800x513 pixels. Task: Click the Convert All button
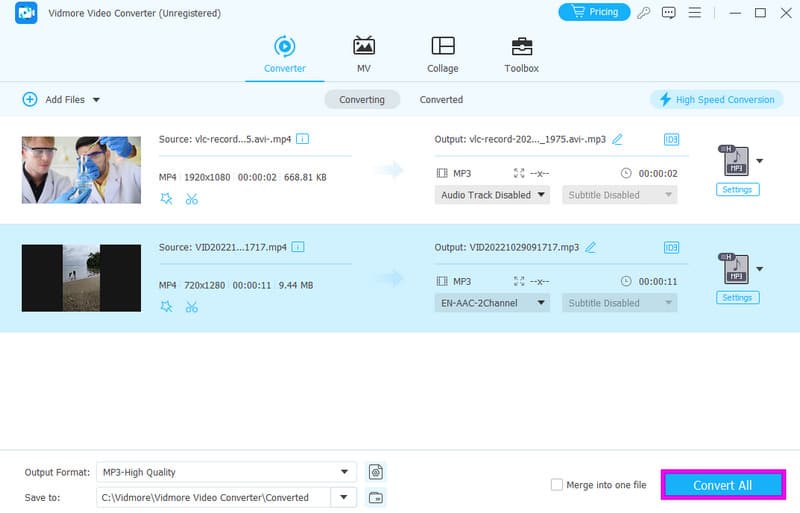pyautogui.click(x=722, y=485)
